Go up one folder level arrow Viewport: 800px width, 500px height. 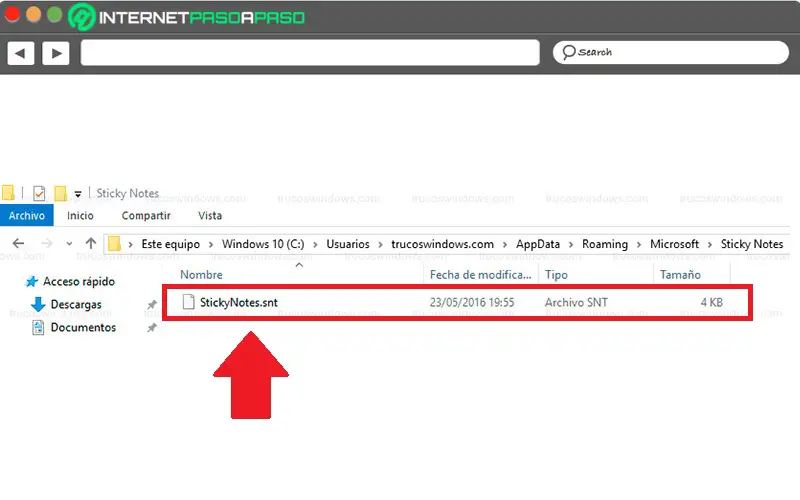point(90,243)
